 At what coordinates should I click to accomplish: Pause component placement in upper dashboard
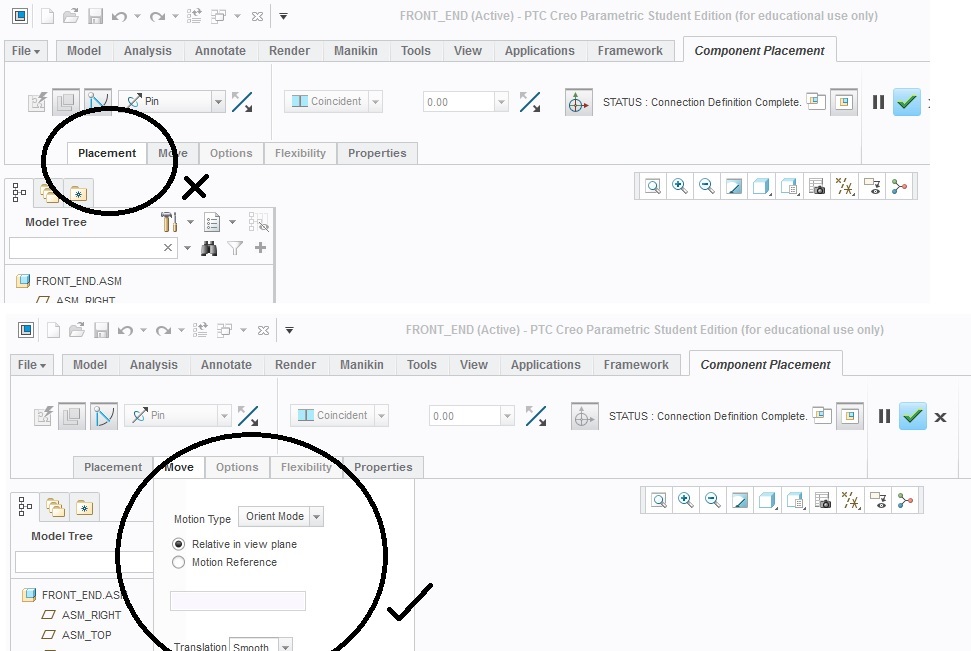(878, 102)
